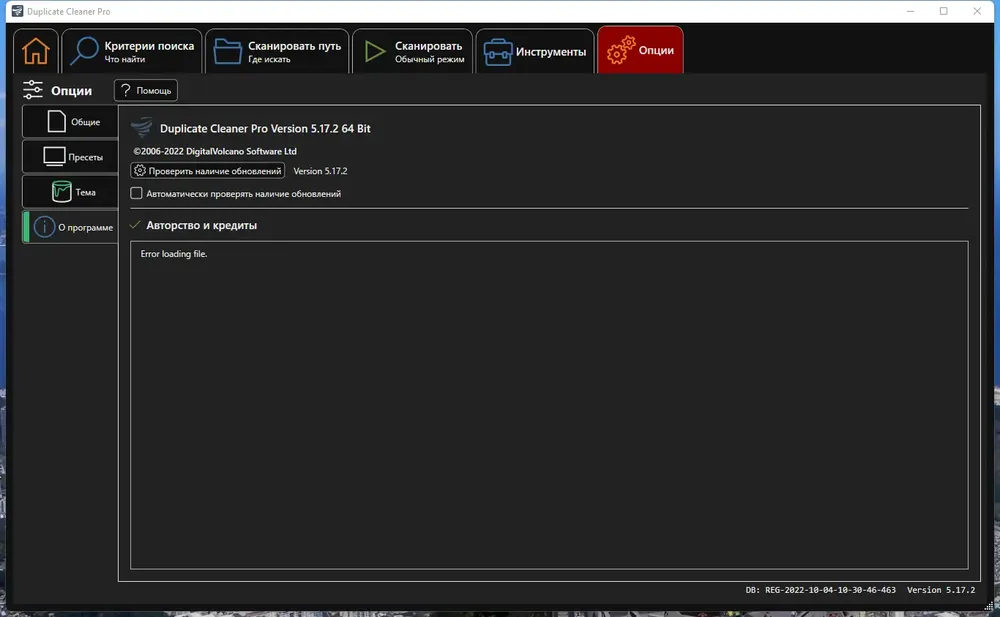Click the 'Duplicate Cleaner Pro Version 5.17.2 64 Bit' heading
The width and height of the screenshot is (1000, 617).
265,128
